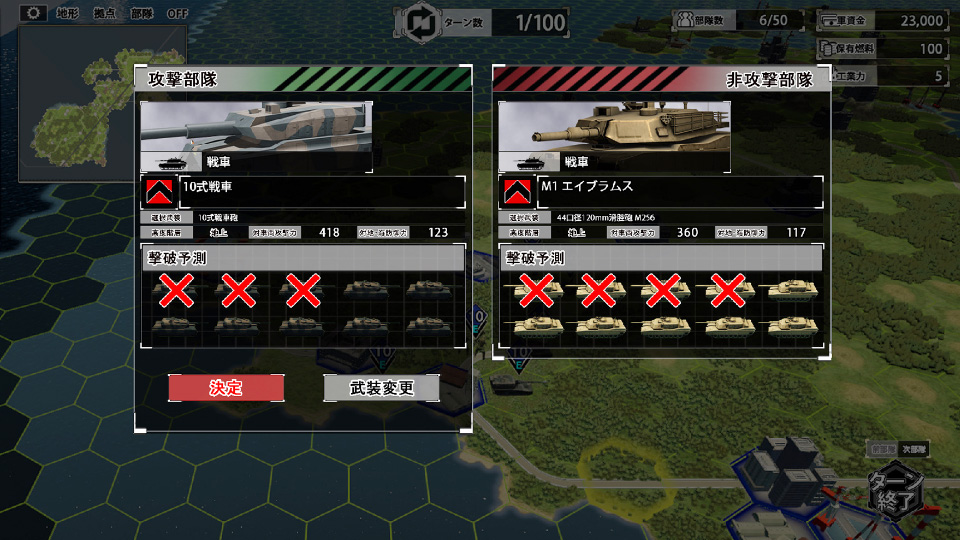The image size is (960, 540).
Task: Switch the OFF display option
Action: [178, 13]
